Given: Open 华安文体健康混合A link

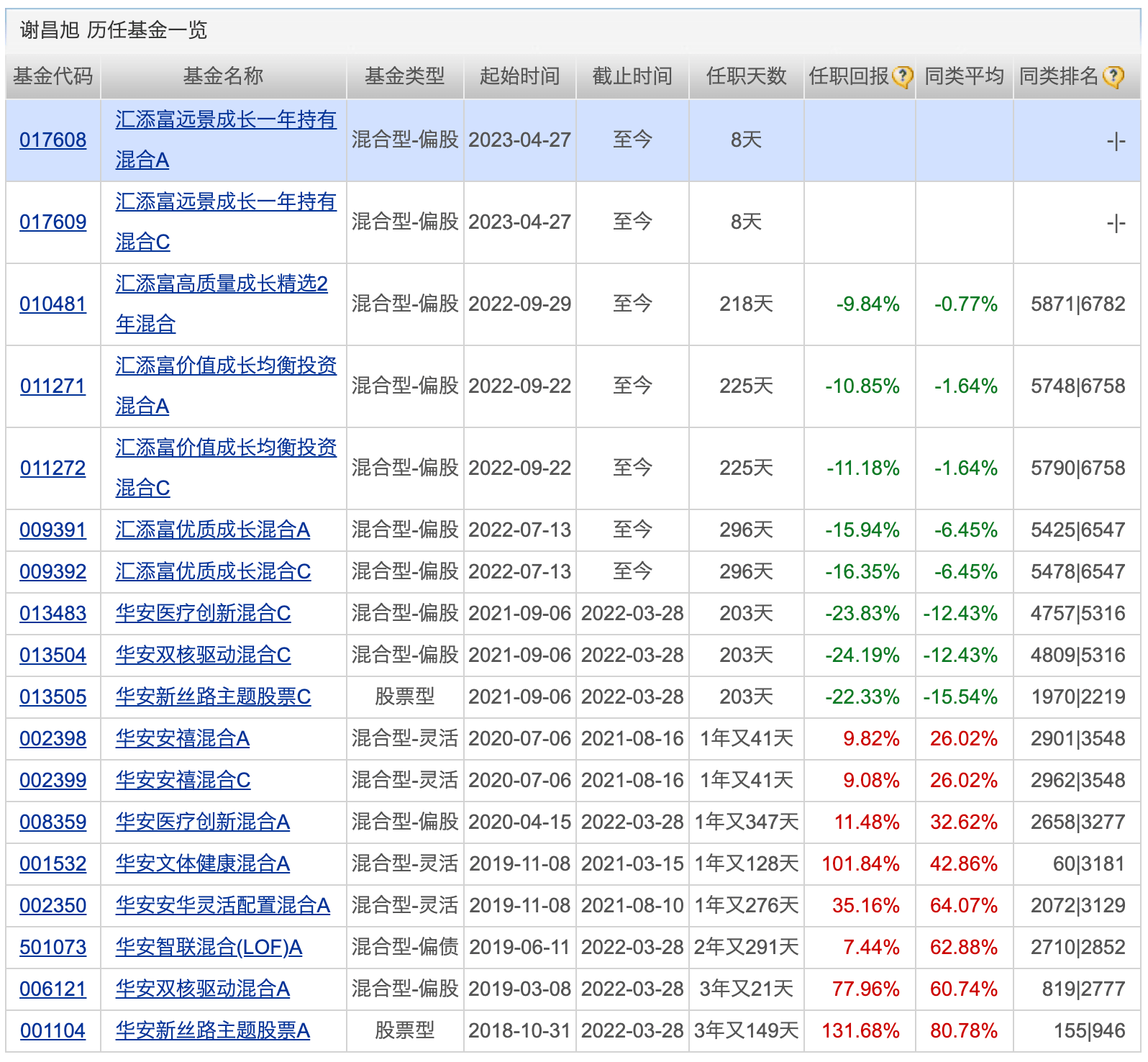Looking at the screenshot, I should (x=203, y=864).
